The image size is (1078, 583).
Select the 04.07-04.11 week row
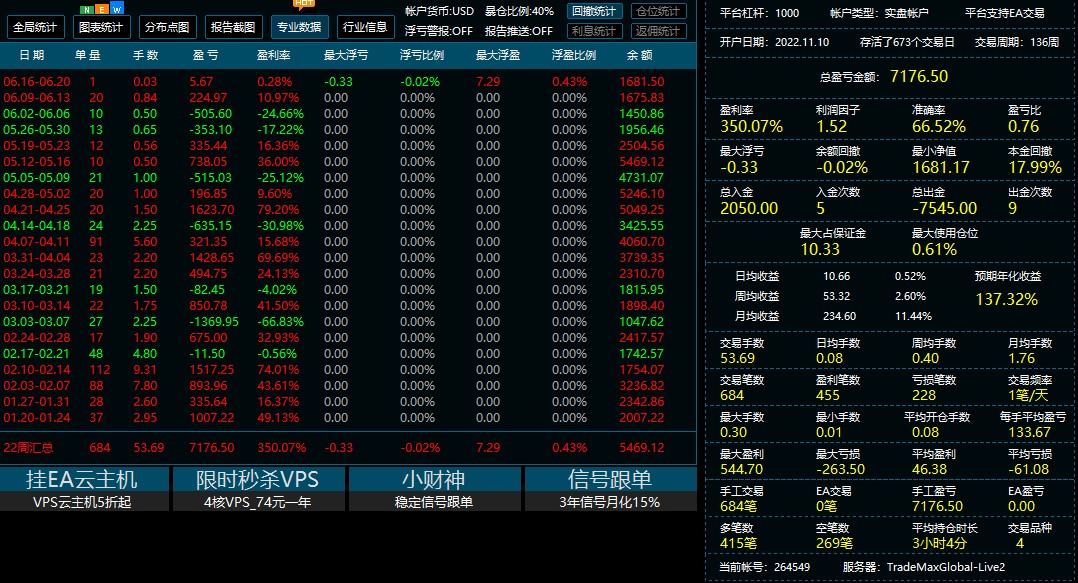point(348,241)
